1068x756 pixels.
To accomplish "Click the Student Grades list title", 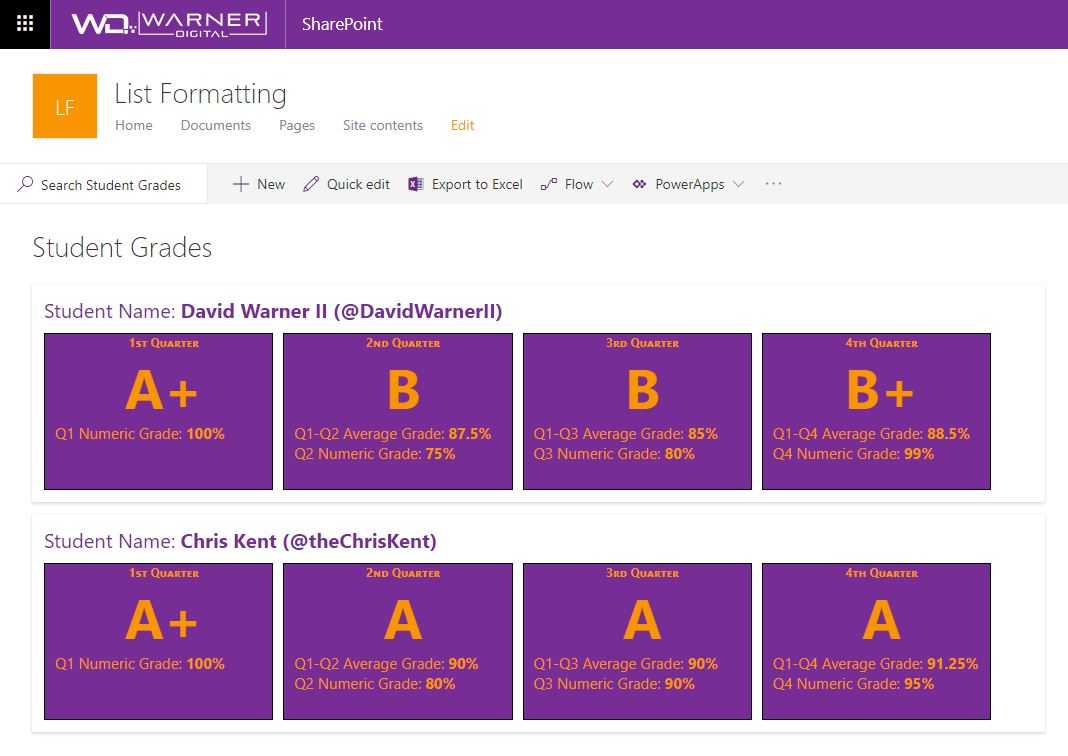I will tap(123, 247).
